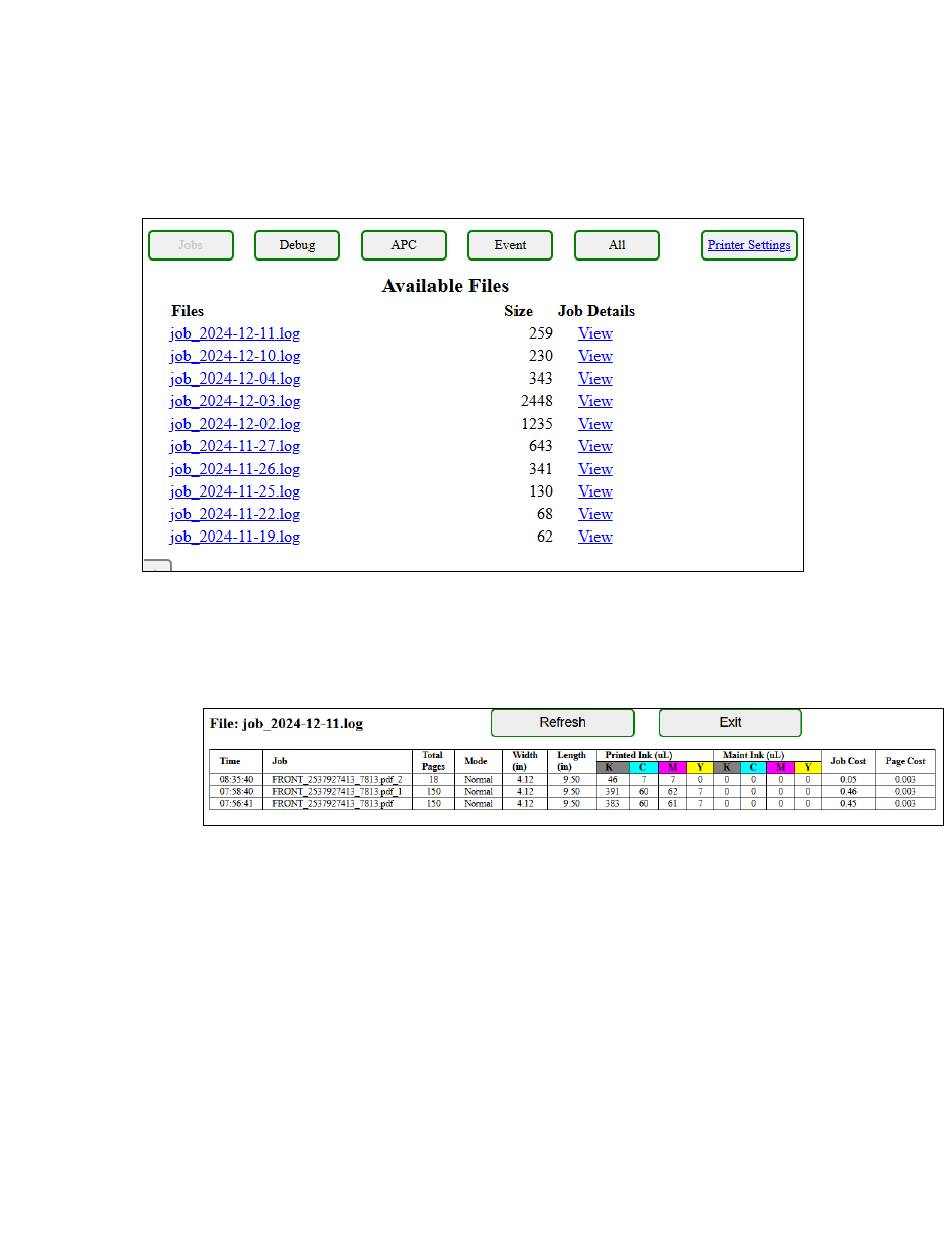This screenshot has width=950, height=1254.
Task: View job details for job_2024-12-02.log
Action: (595, 424)
